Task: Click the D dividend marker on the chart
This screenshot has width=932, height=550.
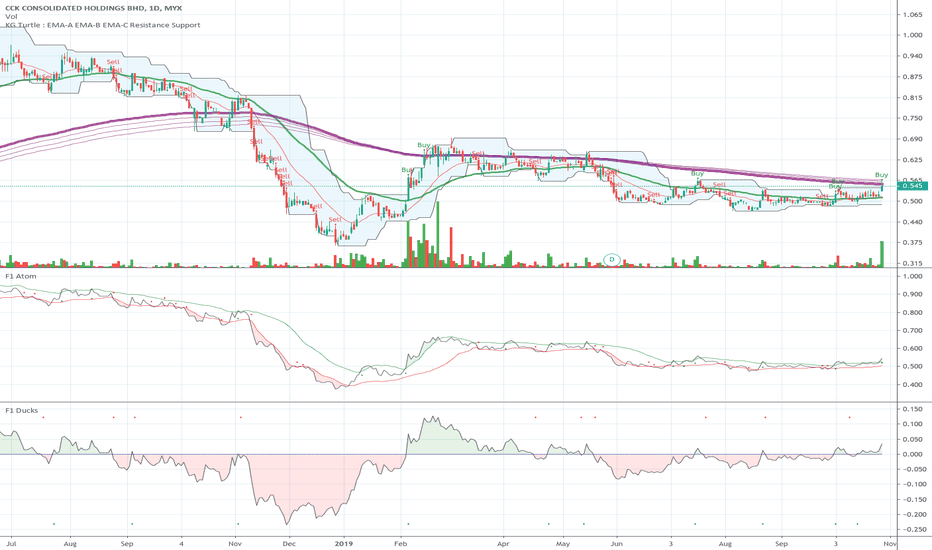Action: click(612, 259)
